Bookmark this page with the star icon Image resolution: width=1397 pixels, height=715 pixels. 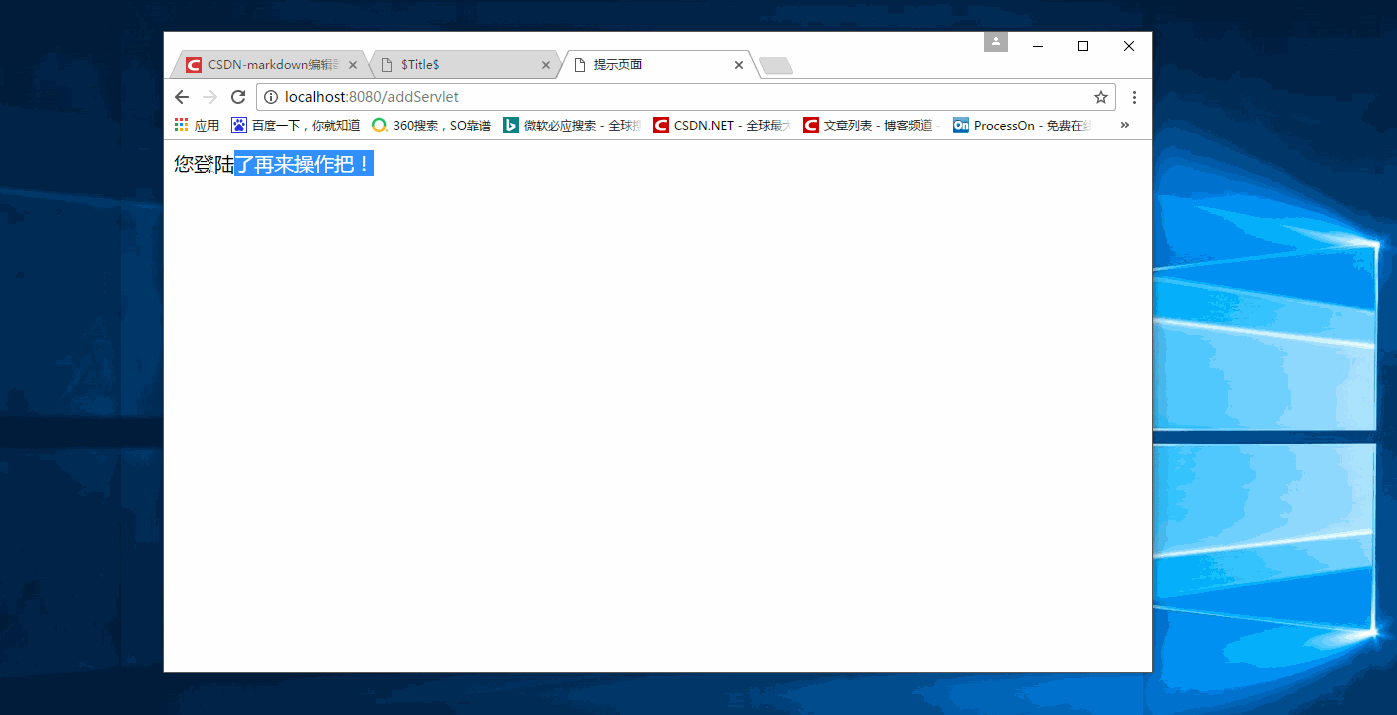1100,97
